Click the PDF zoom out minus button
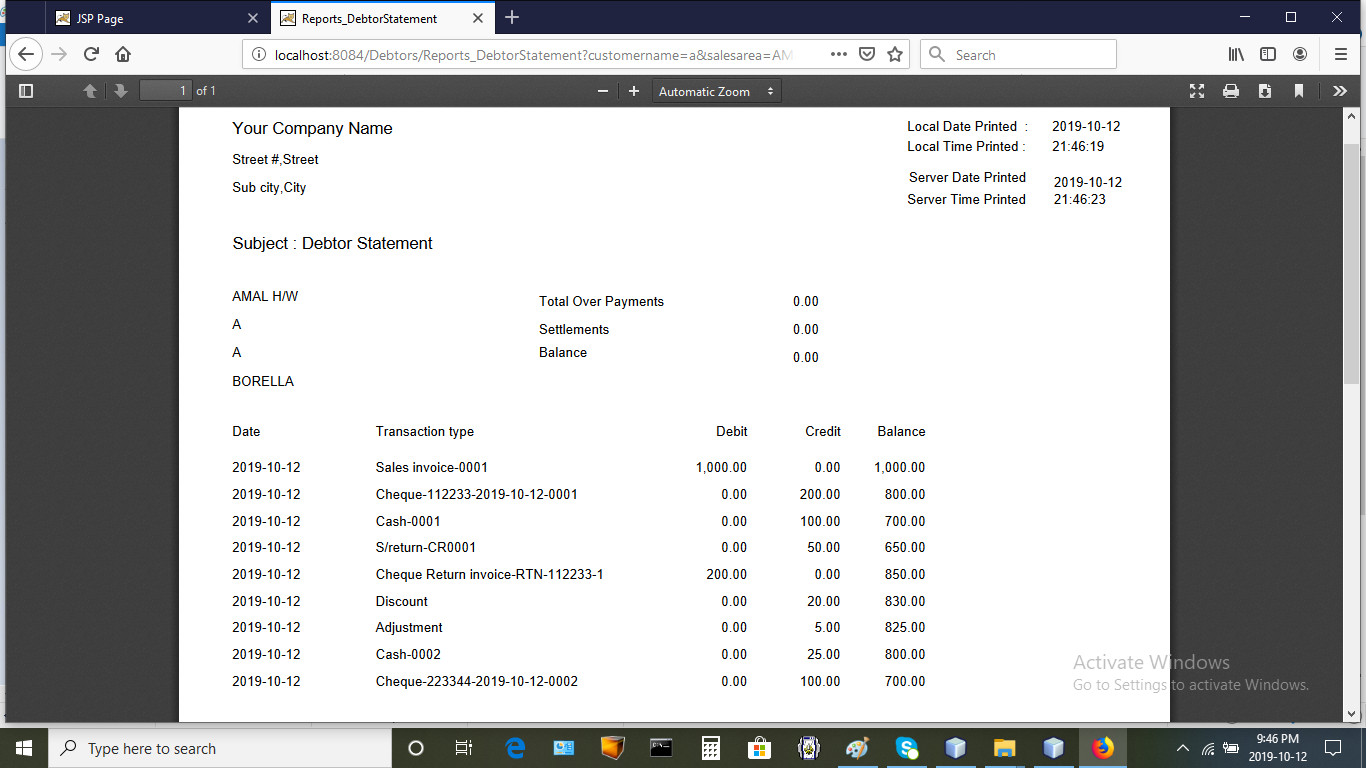Viewport: 1366px width, 768px height. [x=603, y=91]
